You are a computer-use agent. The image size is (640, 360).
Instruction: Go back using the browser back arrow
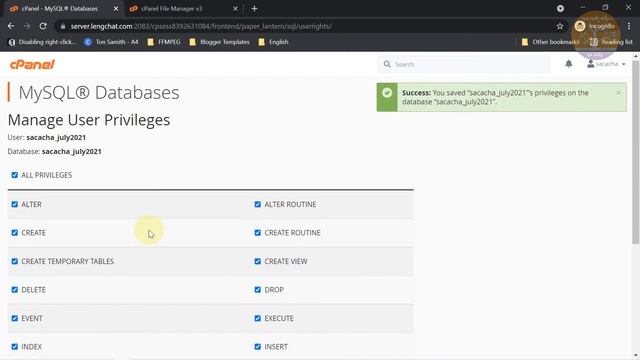pos(11,26)
